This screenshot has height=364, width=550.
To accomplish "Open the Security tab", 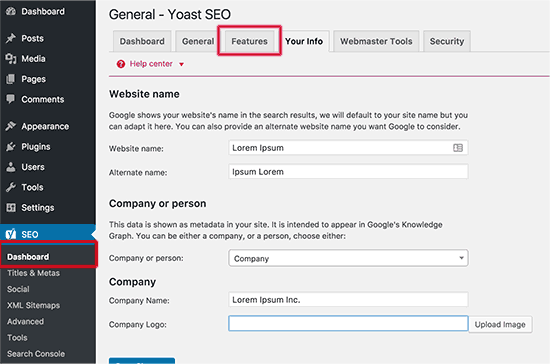I will 447,41.
